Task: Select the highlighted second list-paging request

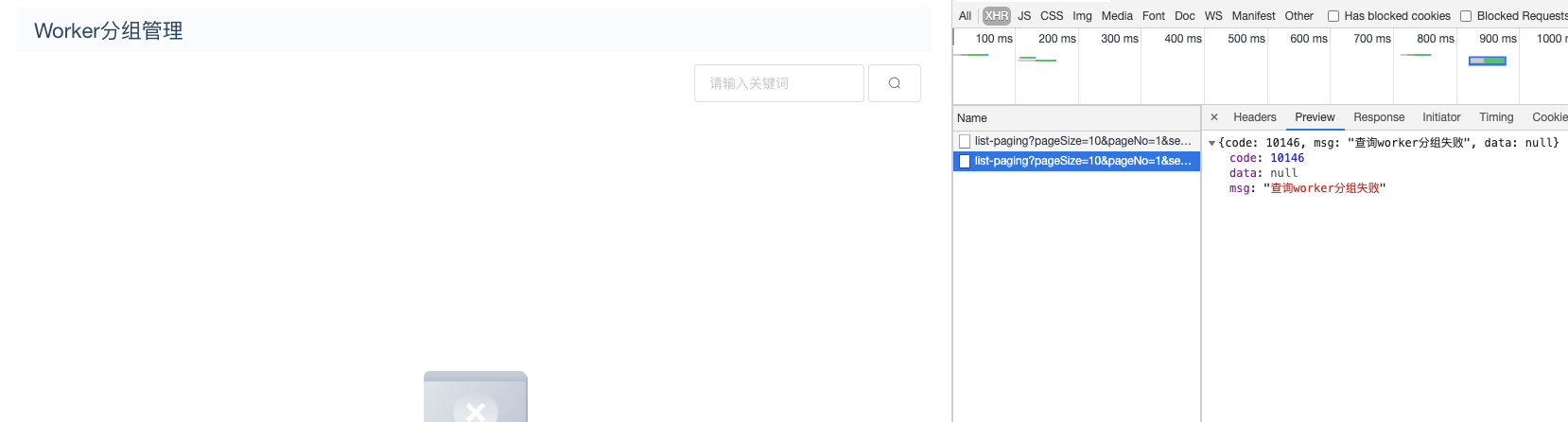Action: click(1076, 161)
